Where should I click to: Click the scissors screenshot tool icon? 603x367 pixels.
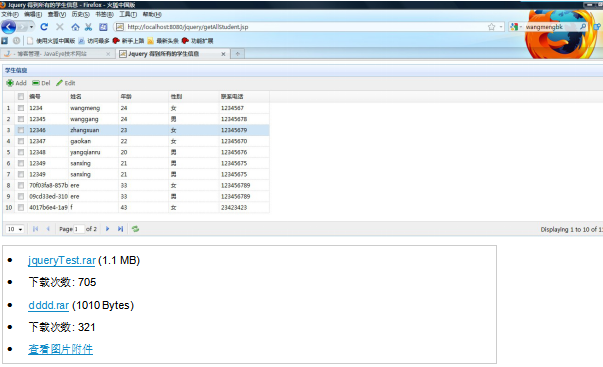[x=88, y=27]
